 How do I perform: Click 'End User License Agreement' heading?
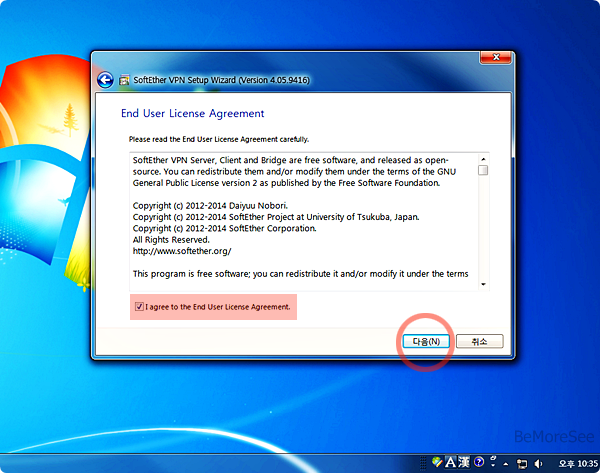click(x=192, y=113)
